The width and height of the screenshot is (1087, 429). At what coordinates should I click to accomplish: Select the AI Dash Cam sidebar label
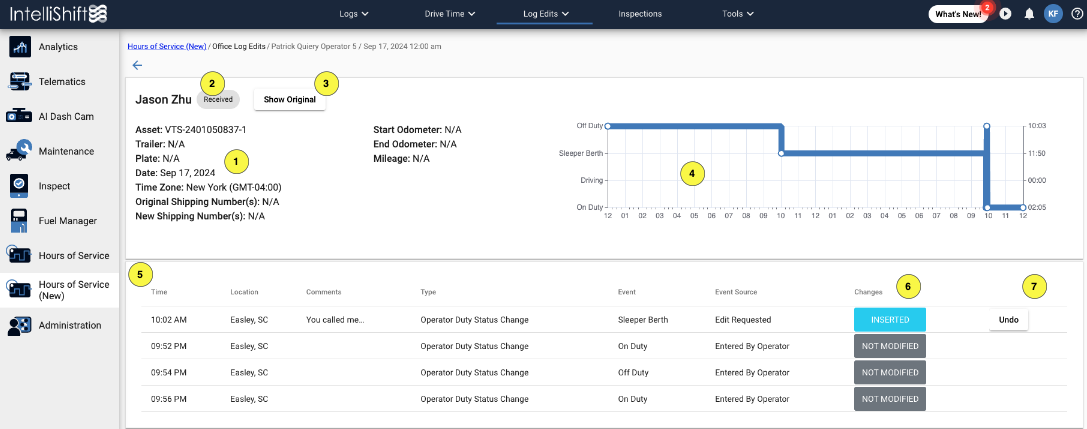point(67,116)
